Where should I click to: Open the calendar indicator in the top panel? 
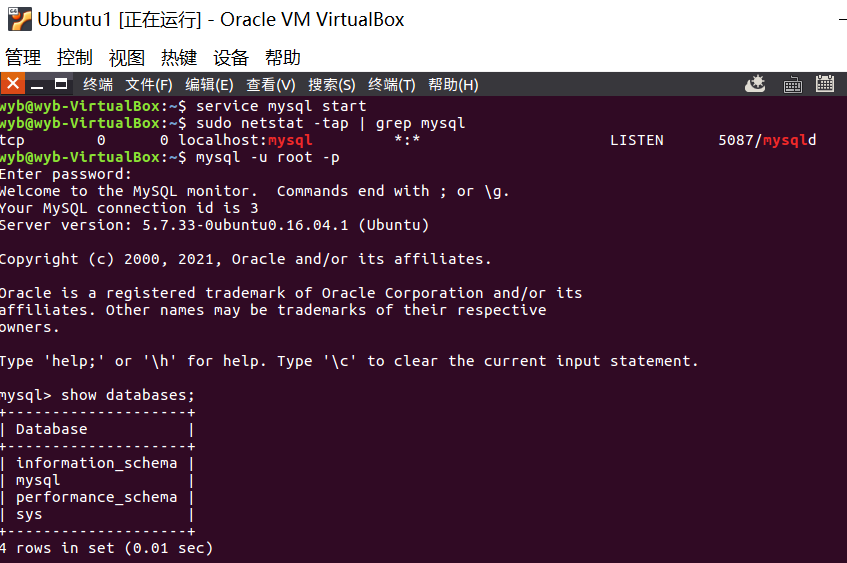pyautogui.click(x=825, y=84)
